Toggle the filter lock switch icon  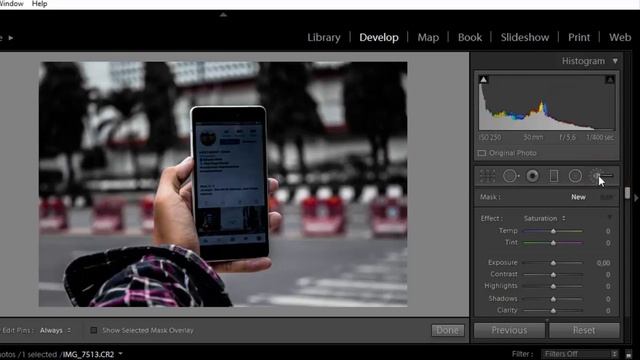pos(629,354)
